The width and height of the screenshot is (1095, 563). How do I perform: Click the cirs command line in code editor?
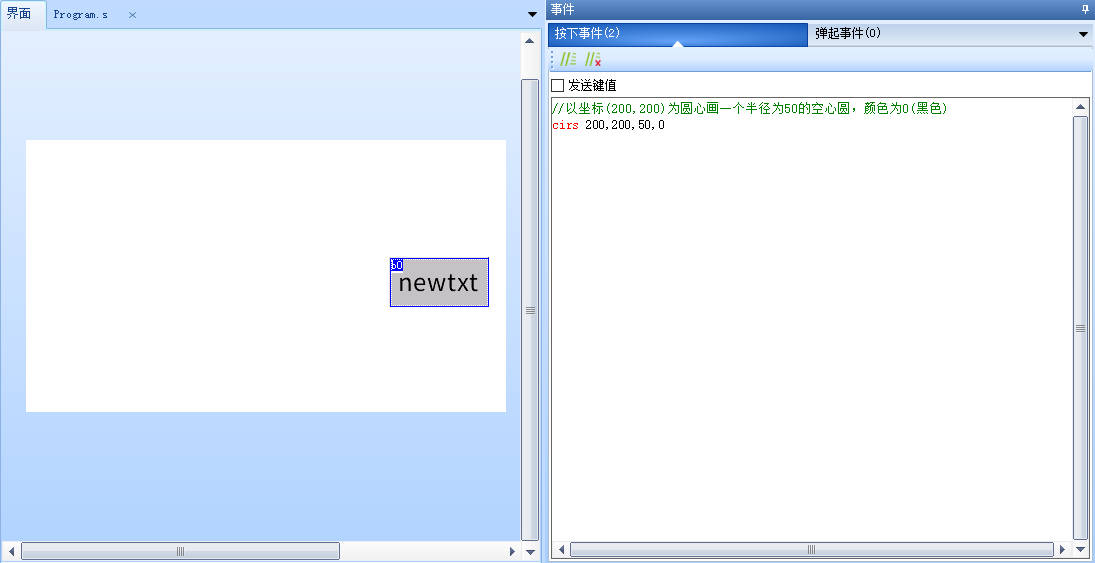608,125
